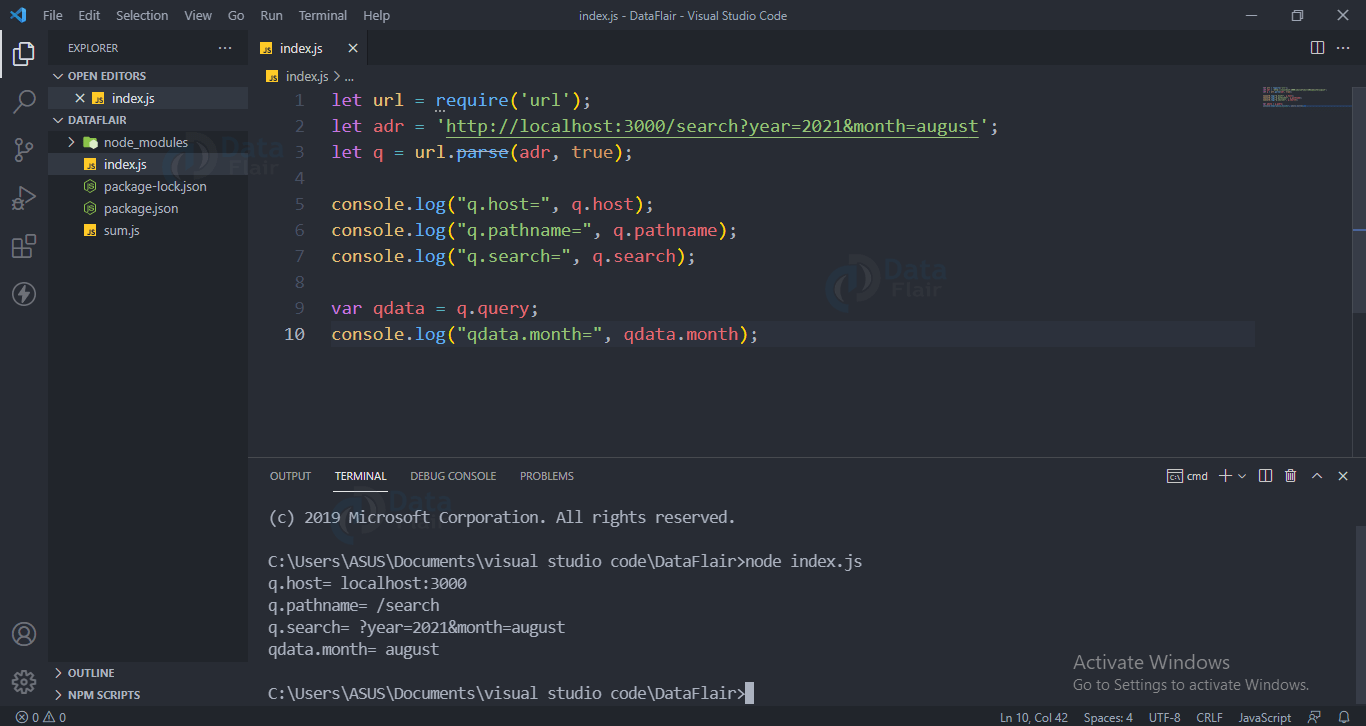
Task: Change line endings via the CRLF indicator
Action: 1209,717
